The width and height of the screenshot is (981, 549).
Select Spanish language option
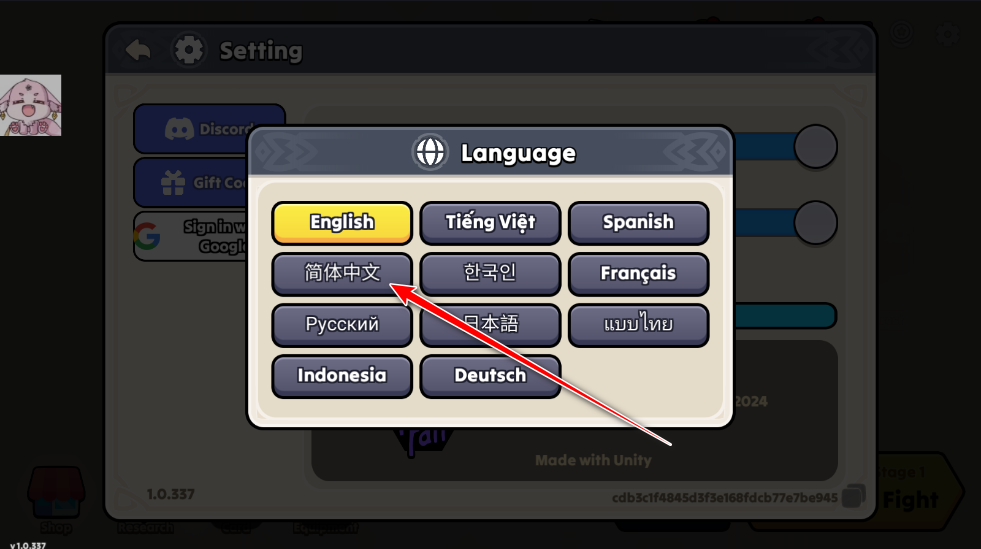(x=638, y=223)
